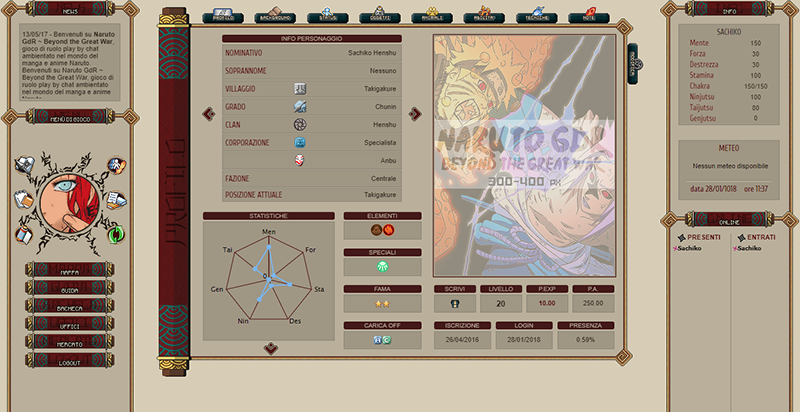Click the Naruto GdR character avatar image
The image size is (800, 412).
[x=524, y=156]
